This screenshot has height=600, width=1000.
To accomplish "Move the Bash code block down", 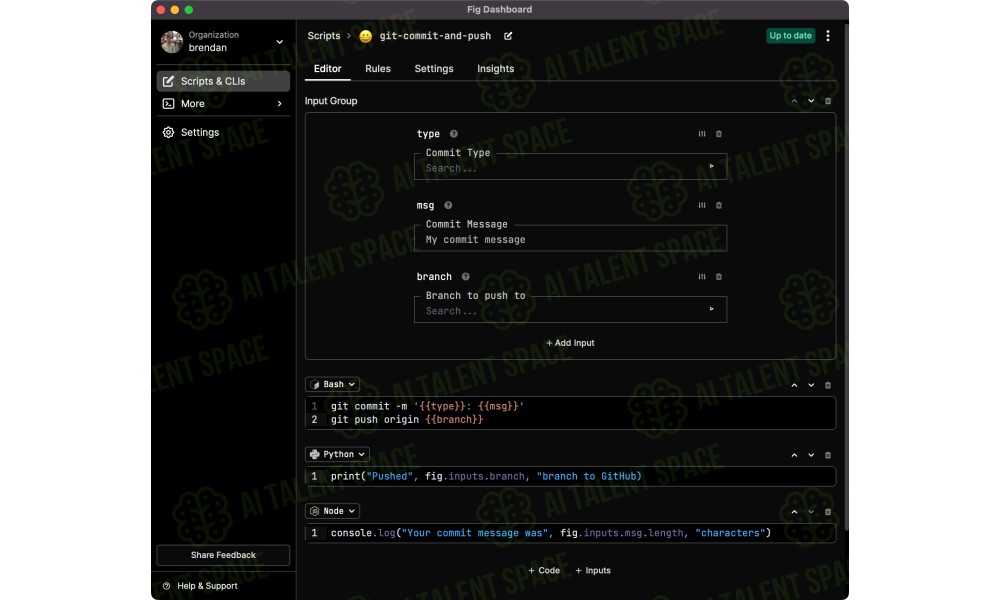I will (811, 385).
